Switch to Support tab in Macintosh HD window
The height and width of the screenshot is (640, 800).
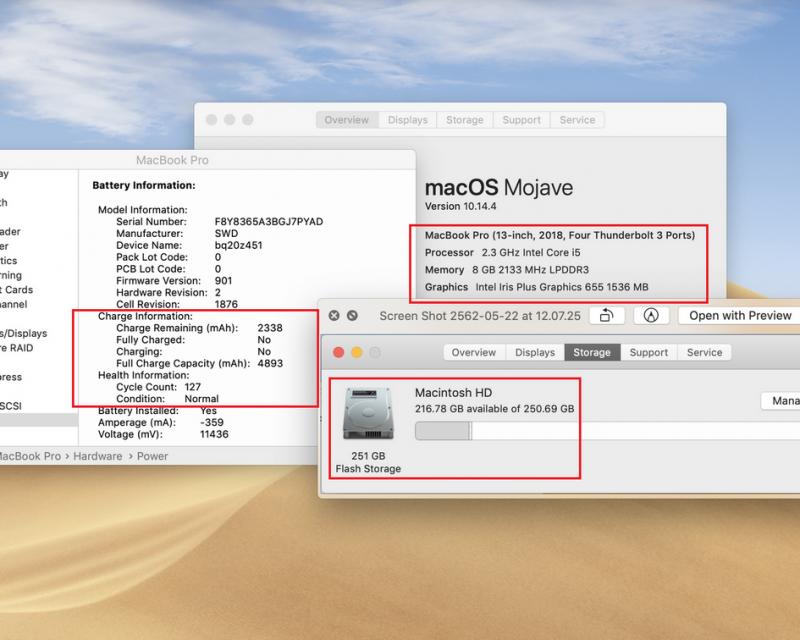648,353
